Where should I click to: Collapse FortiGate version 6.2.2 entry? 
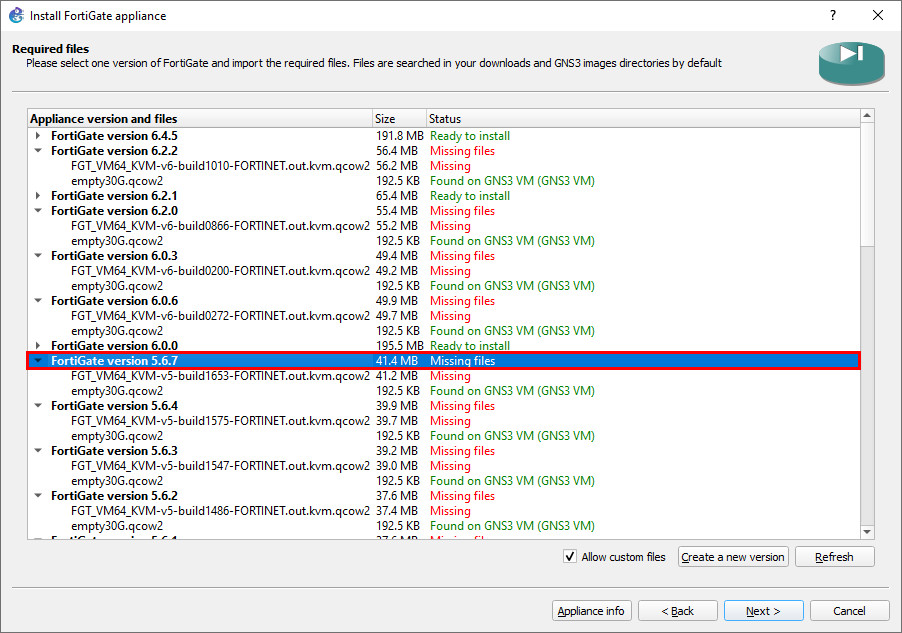[37, 151]
